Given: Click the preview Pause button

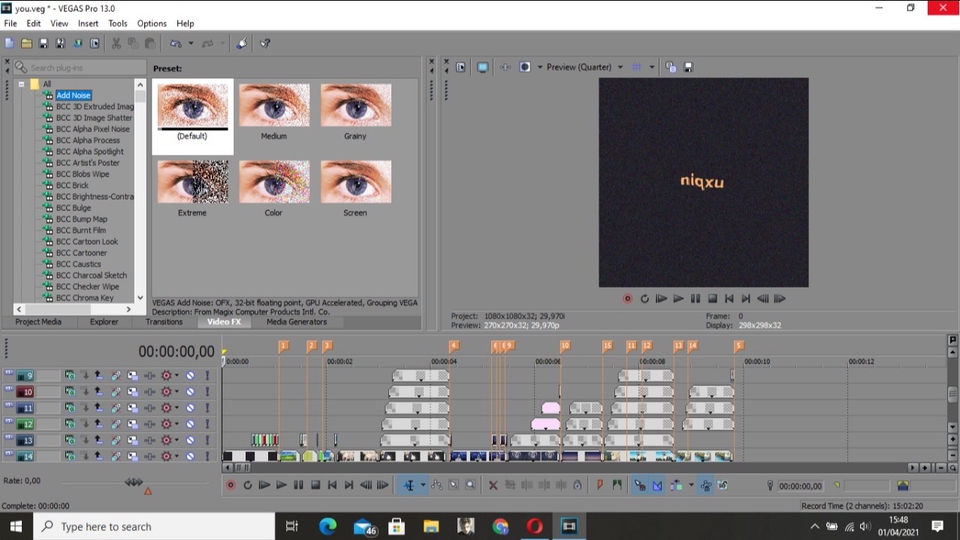Looking at the screenshot, I should 696,299.
